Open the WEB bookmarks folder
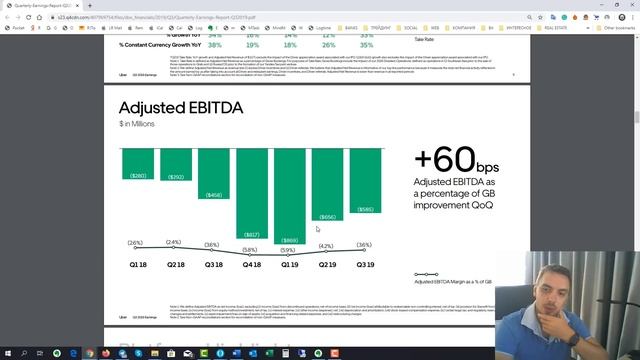This screenshot has width=640, height=360. click(431, 28)
